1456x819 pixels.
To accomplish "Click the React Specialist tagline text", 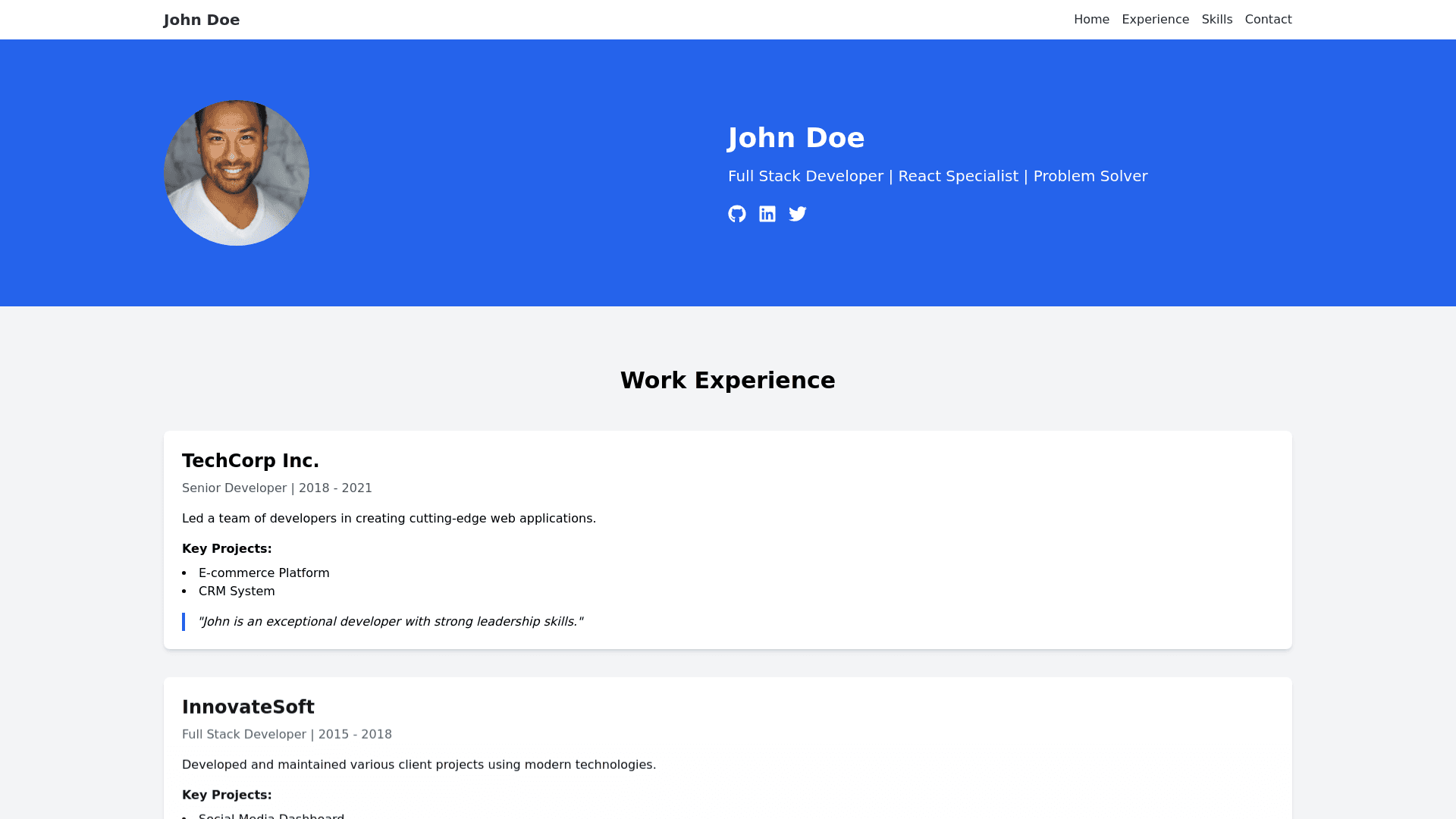I will click(x=958, y=176).
